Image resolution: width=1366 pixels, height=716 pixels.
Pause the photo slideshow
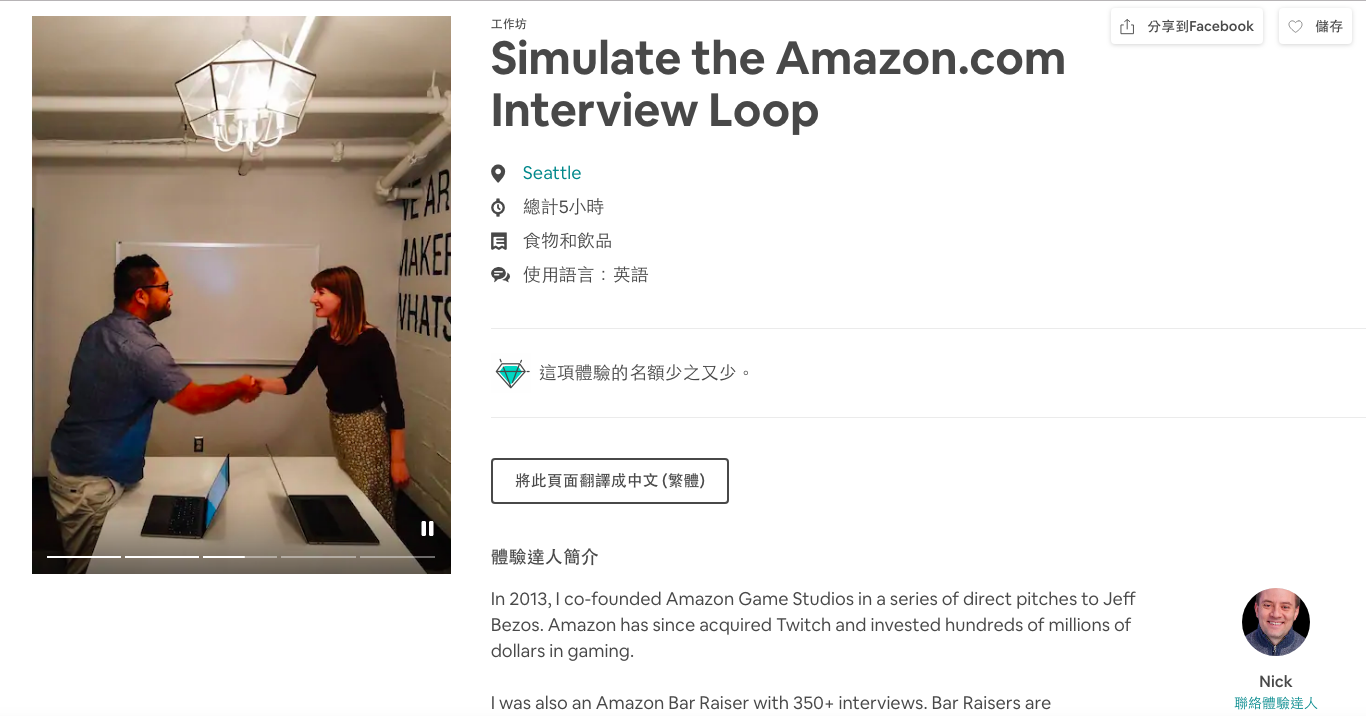tap(427, 529)
